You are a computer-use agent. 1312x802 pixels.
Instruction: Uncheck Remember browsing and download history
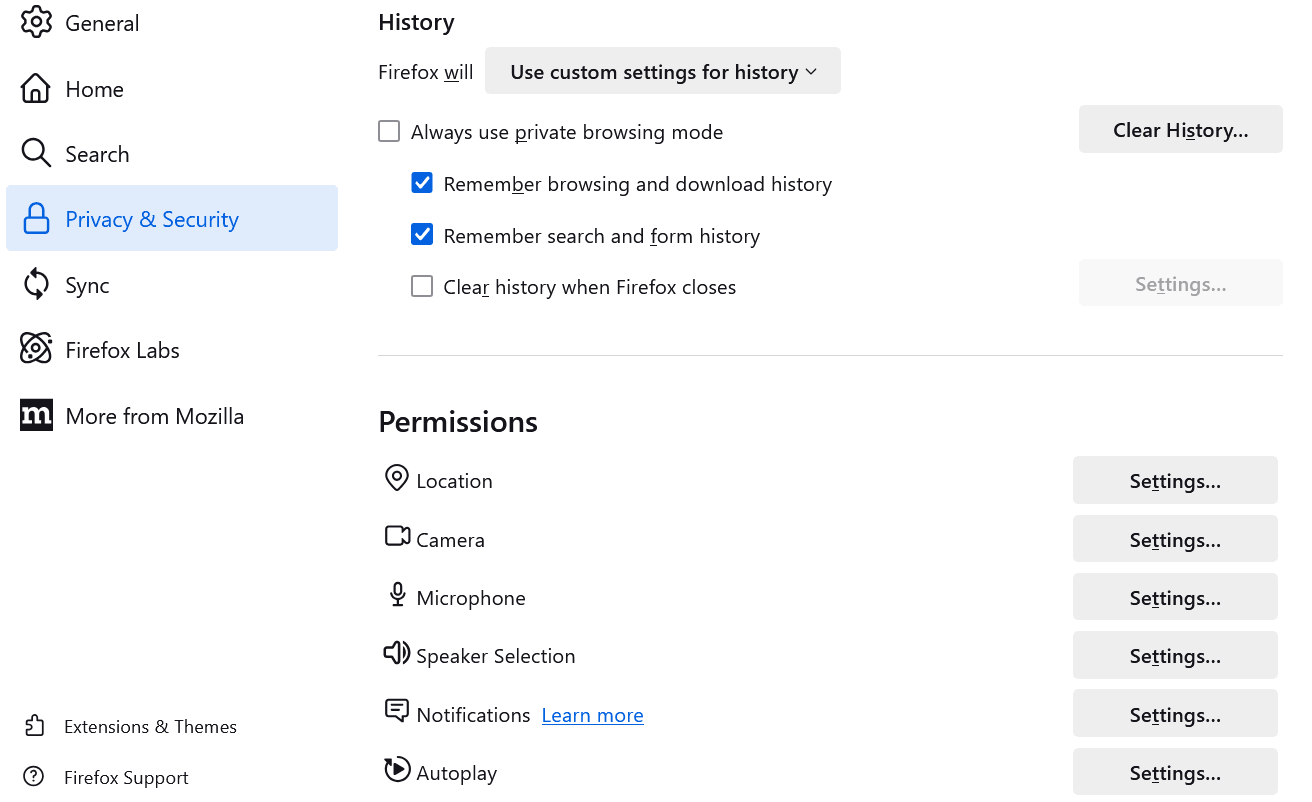tap(422, 183)
